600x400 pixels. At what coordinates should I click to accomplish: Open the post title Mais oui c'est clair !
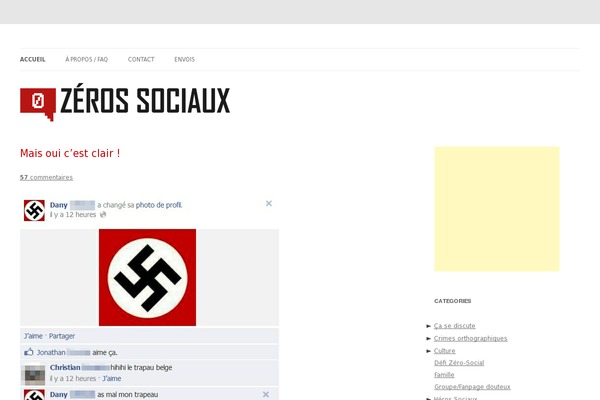pyautogui.click(x=70, y=153)
